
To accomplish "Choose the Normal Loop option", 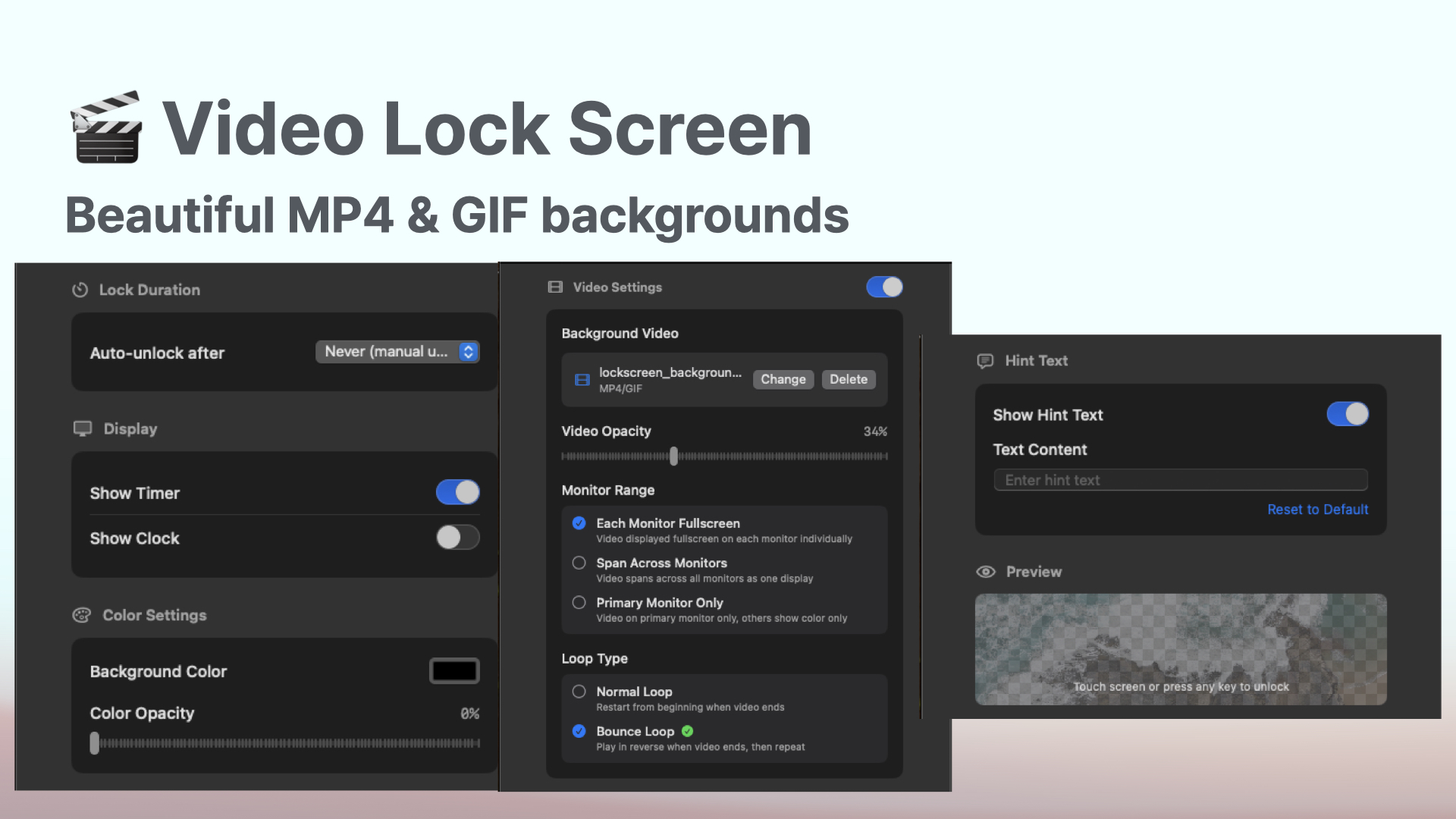I will [x=579, y=692].
